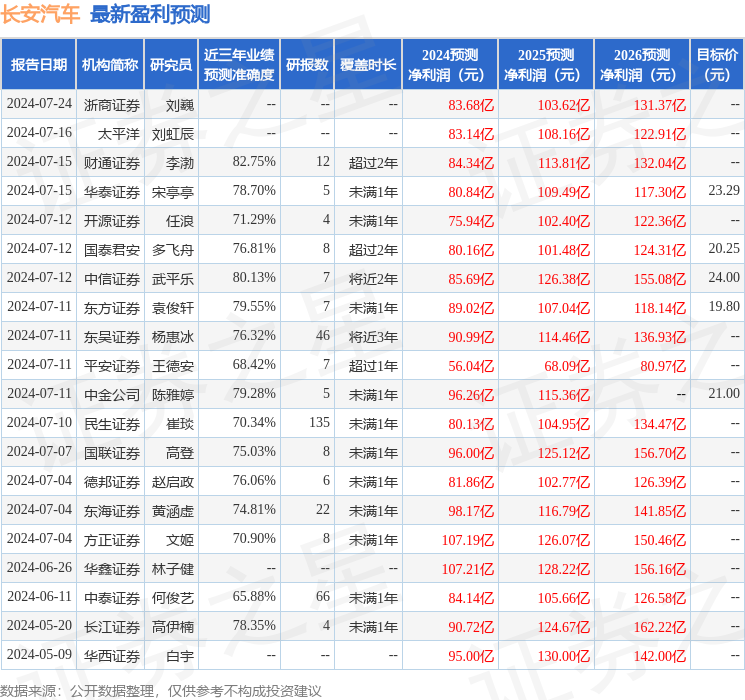The height and width of the screenshot is (700, 745).
Task: Select the 2025预测净利润 column header
Action: pos(546,65)
